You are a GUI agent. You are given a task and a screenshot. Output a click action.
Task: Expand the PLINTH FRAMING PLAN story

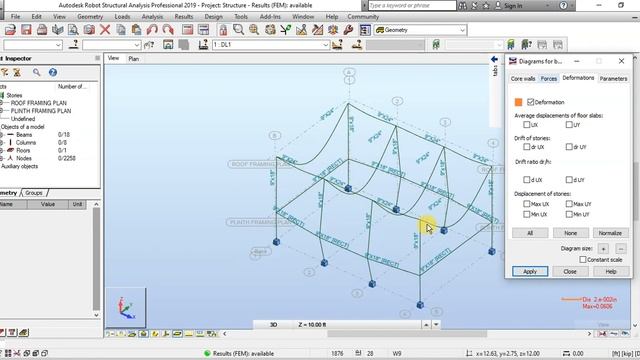click(1, 111)
